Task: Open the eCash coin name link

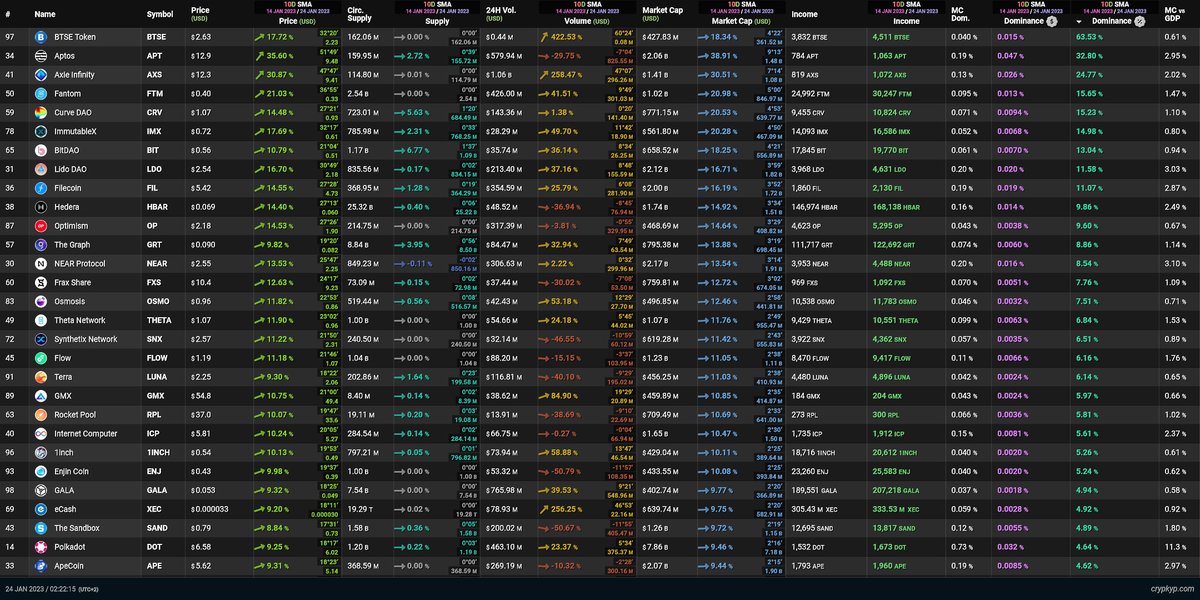Action: click(65, 510)
